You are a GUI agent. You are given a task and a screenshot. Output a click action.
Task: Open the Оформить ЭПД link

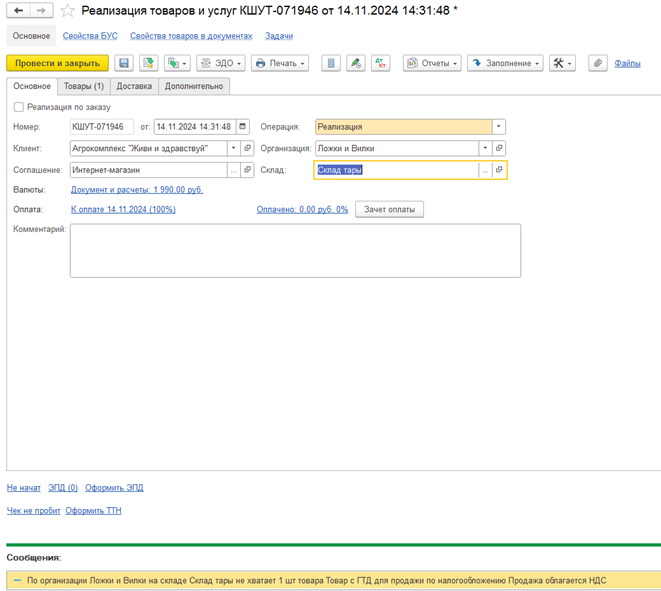coord(114,488)
